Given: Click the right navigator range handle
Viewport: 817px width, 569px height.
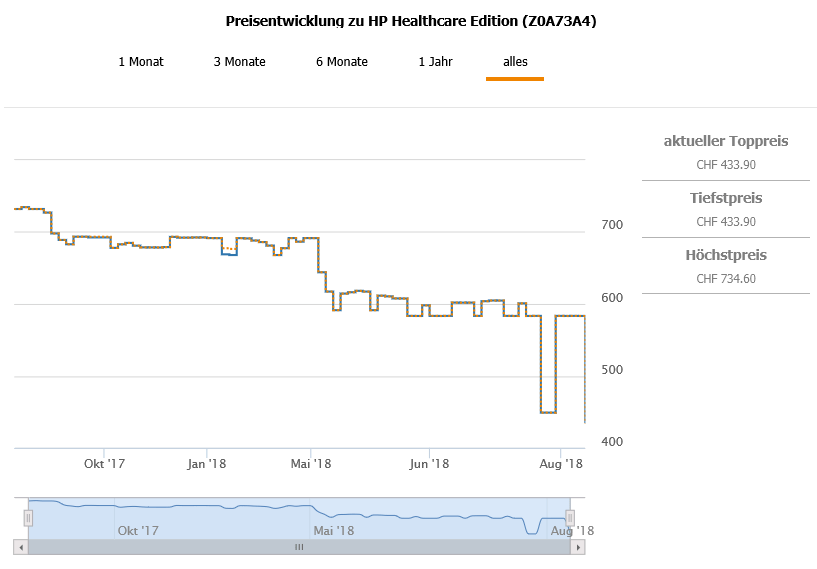Looking at the screenshot, I should [x=570, y=517].
